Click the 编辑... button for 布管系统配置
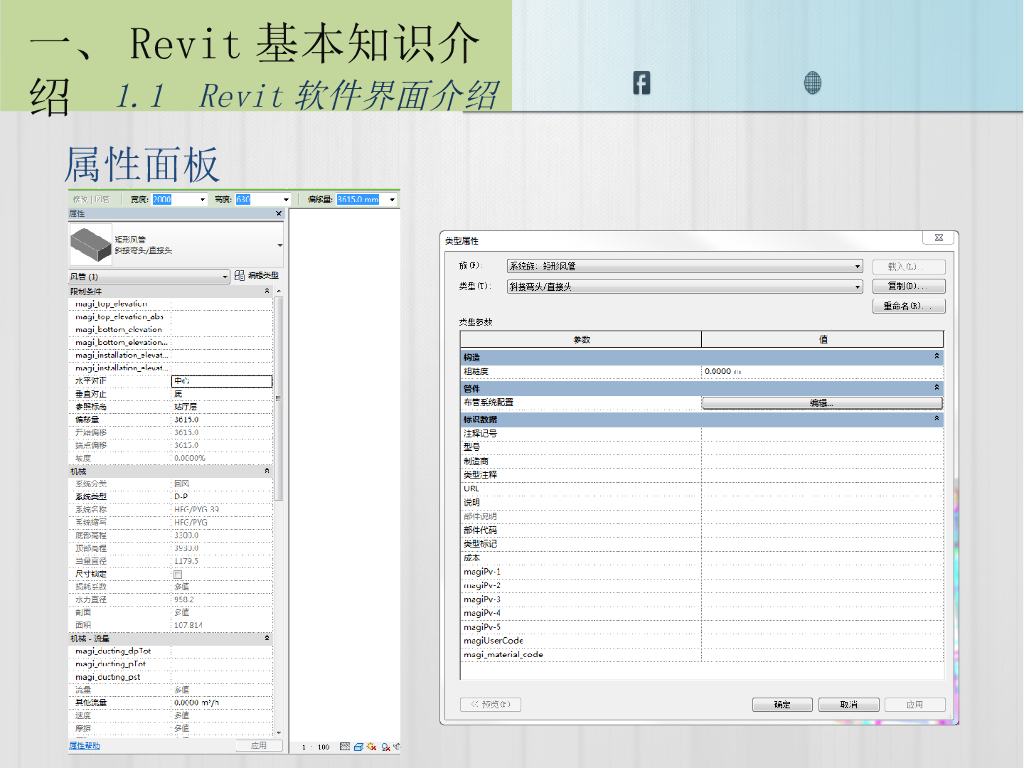The width and height of the screenshot is (1024, 768). (822, 403)
